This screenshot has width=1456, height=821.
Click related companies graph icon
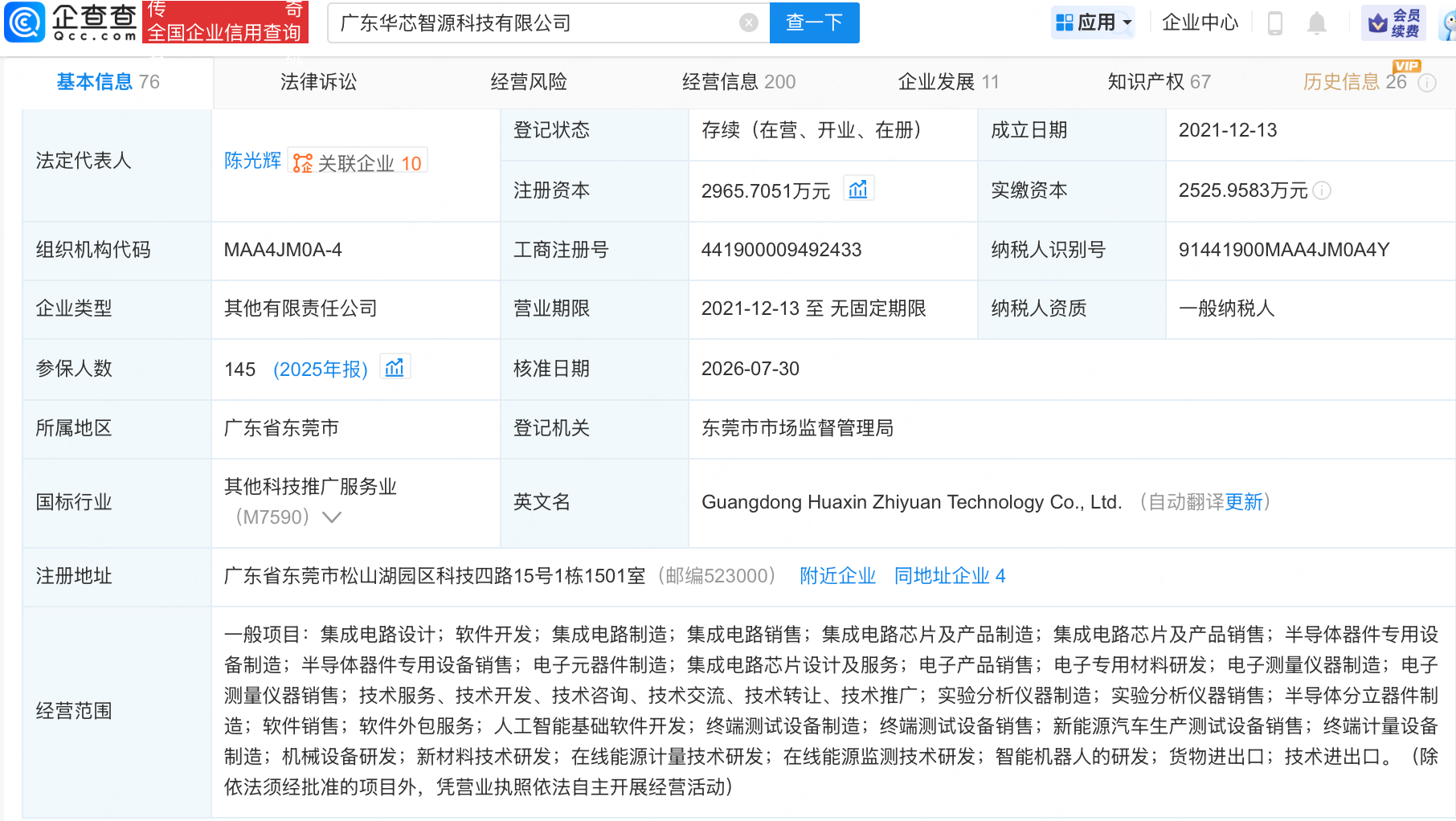[302, 164]
